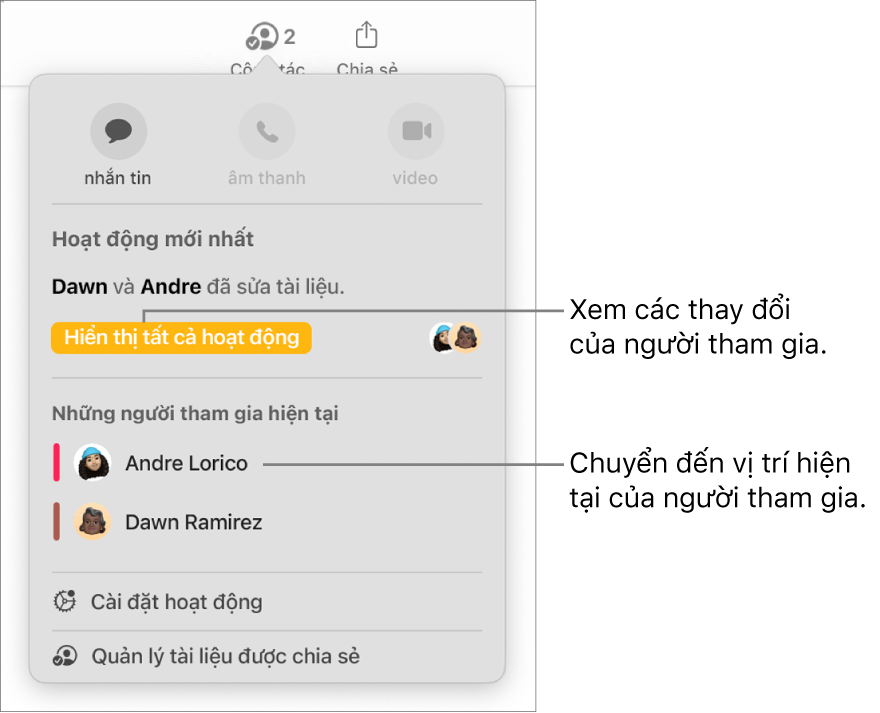
Task: Start audio call via phone icon
Action: click(x=267, y=131)
